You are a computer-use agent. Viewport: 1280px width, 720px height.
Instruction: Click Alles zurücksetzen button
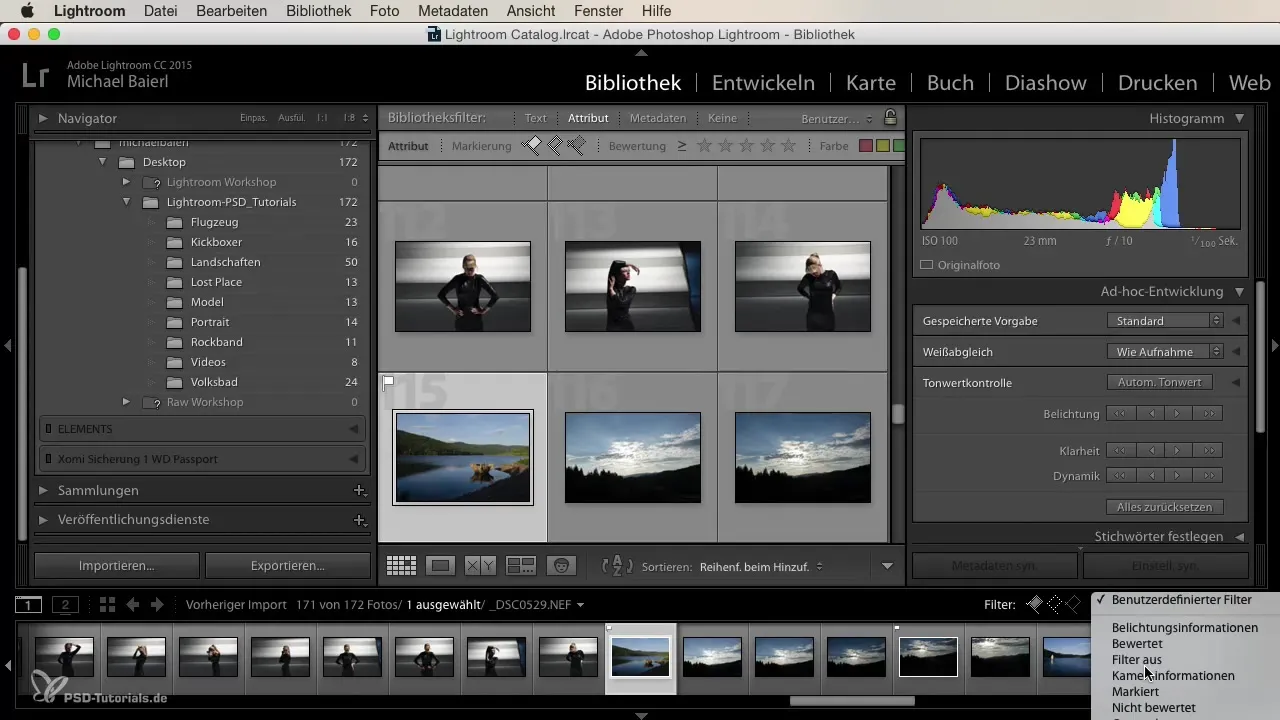click(1165, 507)
